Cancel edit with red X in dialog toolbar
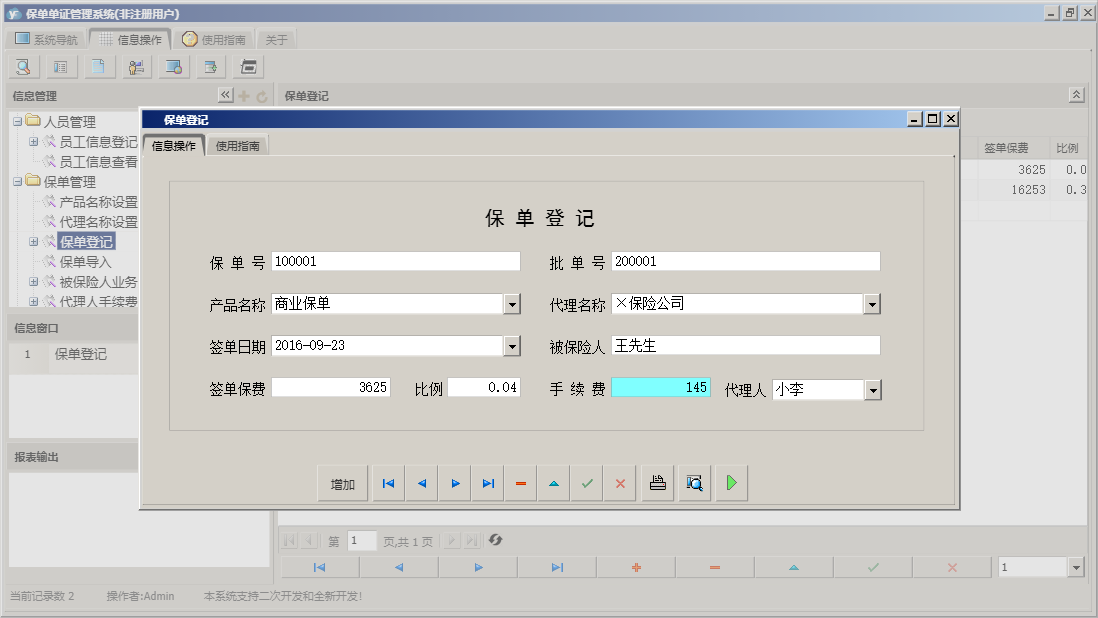The width and height of the screenshot is (1098, 618). 620,484
